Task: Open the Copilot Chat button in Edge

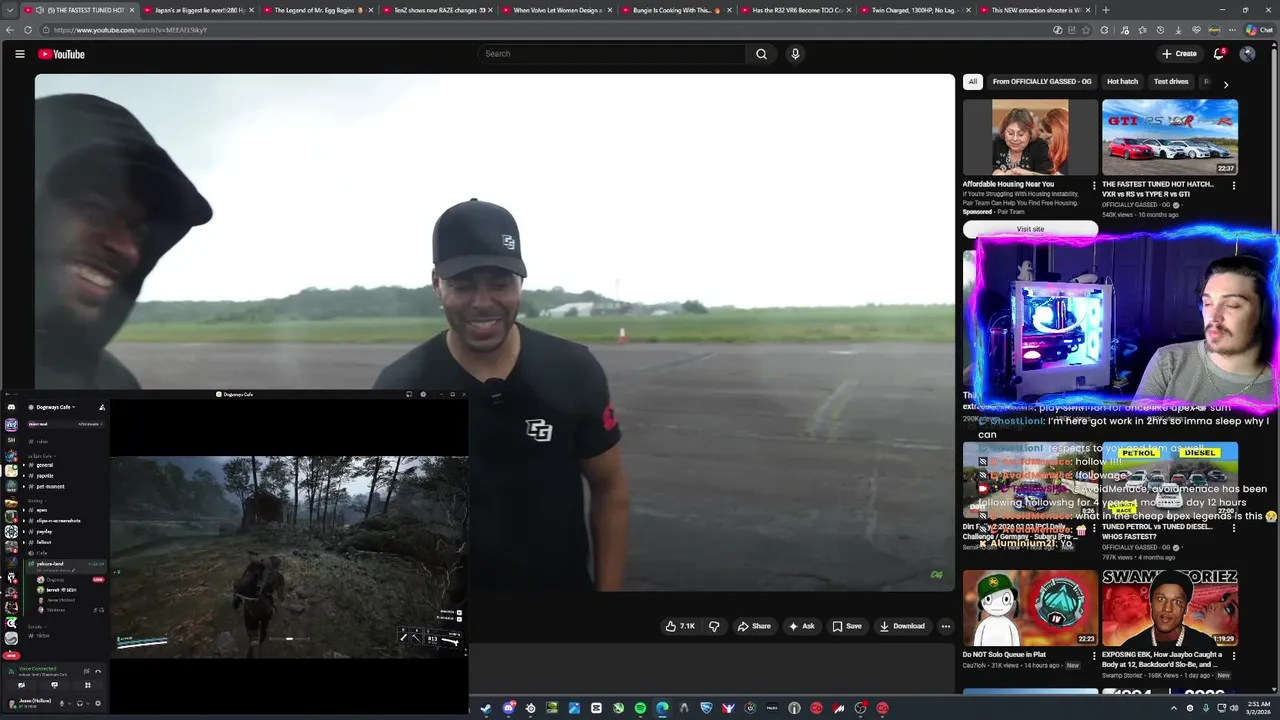Action: pos(1258,30)
